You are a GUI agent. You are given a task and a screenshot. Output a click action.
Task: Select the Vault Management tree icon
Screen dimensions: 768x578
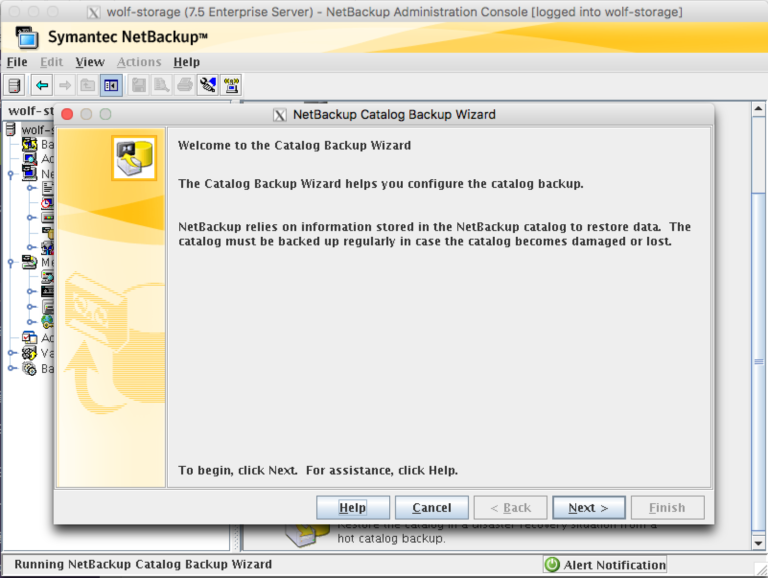29,353
